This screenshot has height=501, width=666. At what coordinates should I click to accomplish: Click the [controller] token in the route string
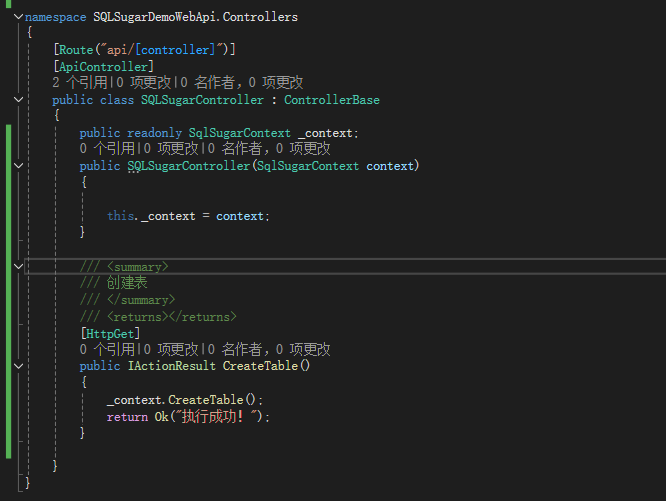point(175,50)
